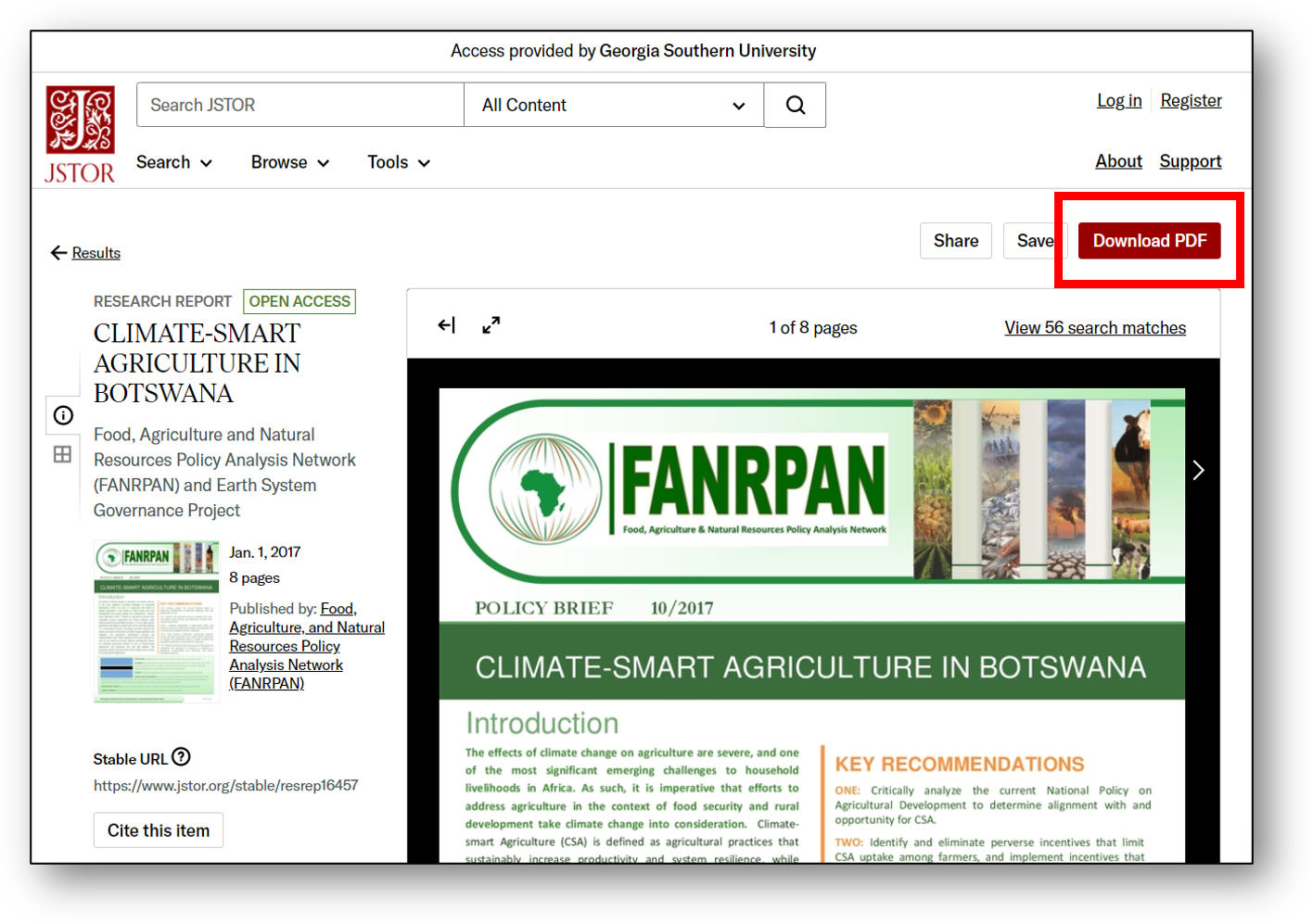1313x924 pixels.
Task: Expand the Tools menu
Action: pyautogui.click(x=399, y=162)
